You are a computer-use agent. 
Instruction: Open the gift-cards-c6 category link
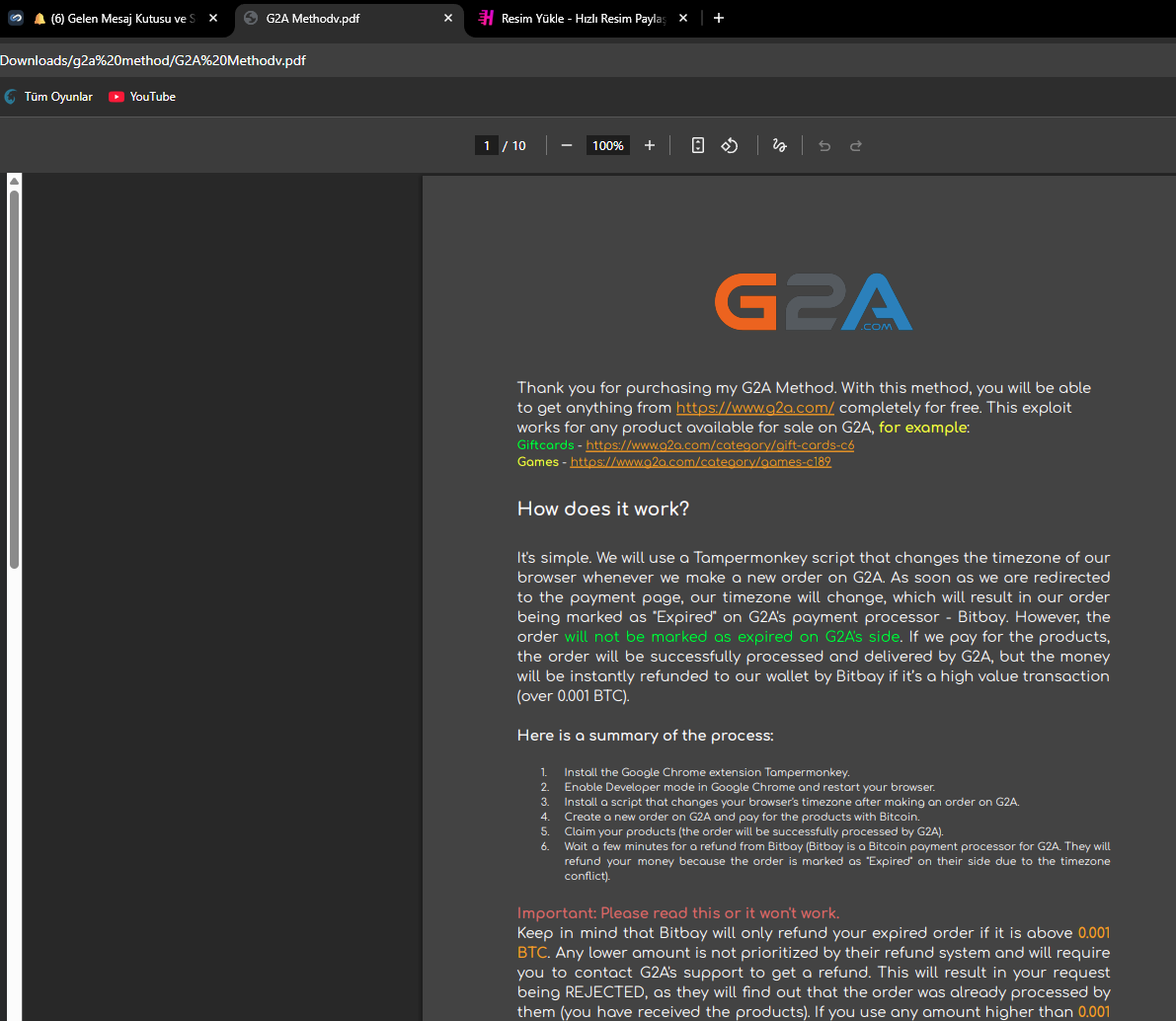720,445
